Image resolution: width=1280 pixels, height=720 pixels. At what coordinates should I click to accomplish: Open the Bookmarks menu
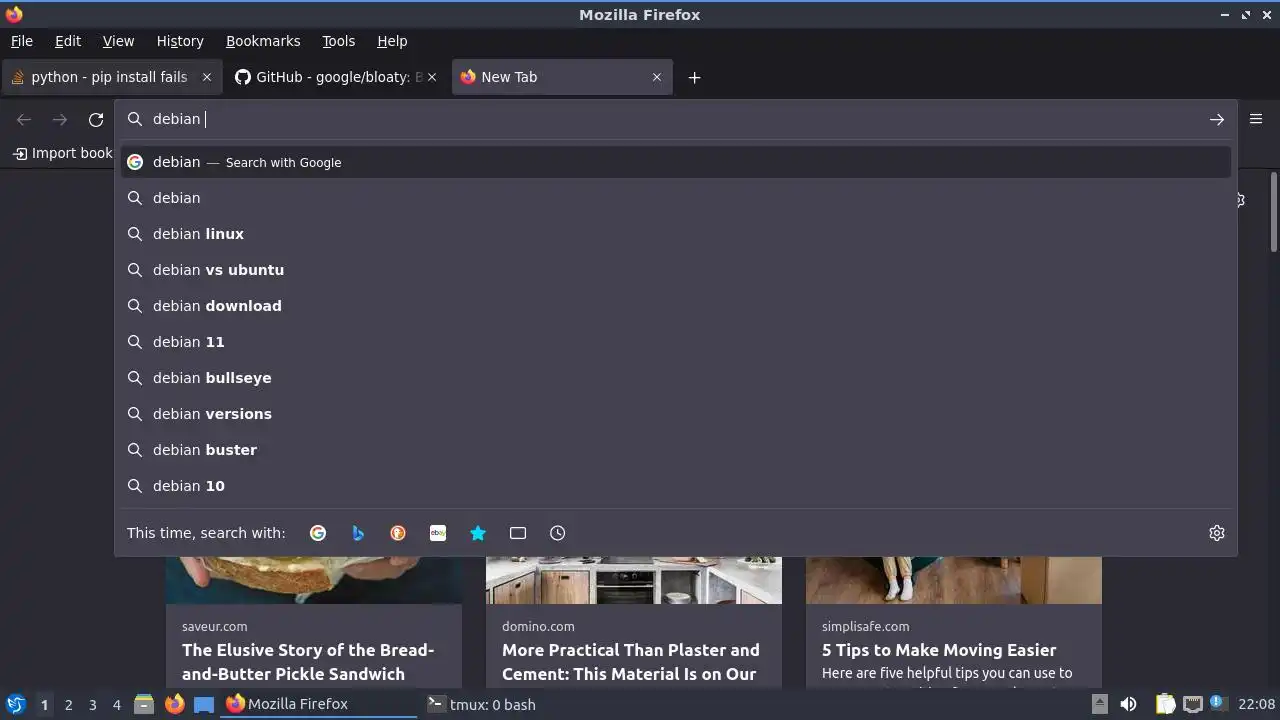(263, 41)
